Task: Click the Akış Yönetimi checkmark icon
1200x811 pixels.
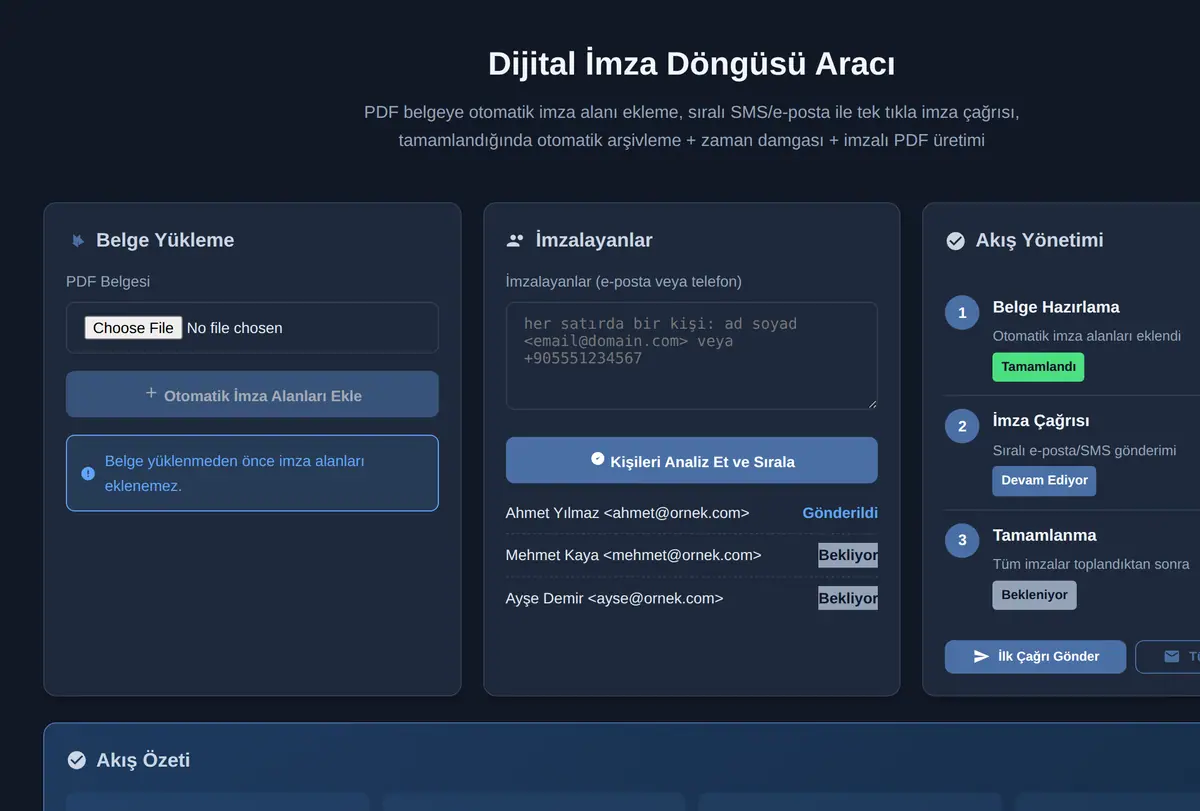Action: click(x=955, y=240)
